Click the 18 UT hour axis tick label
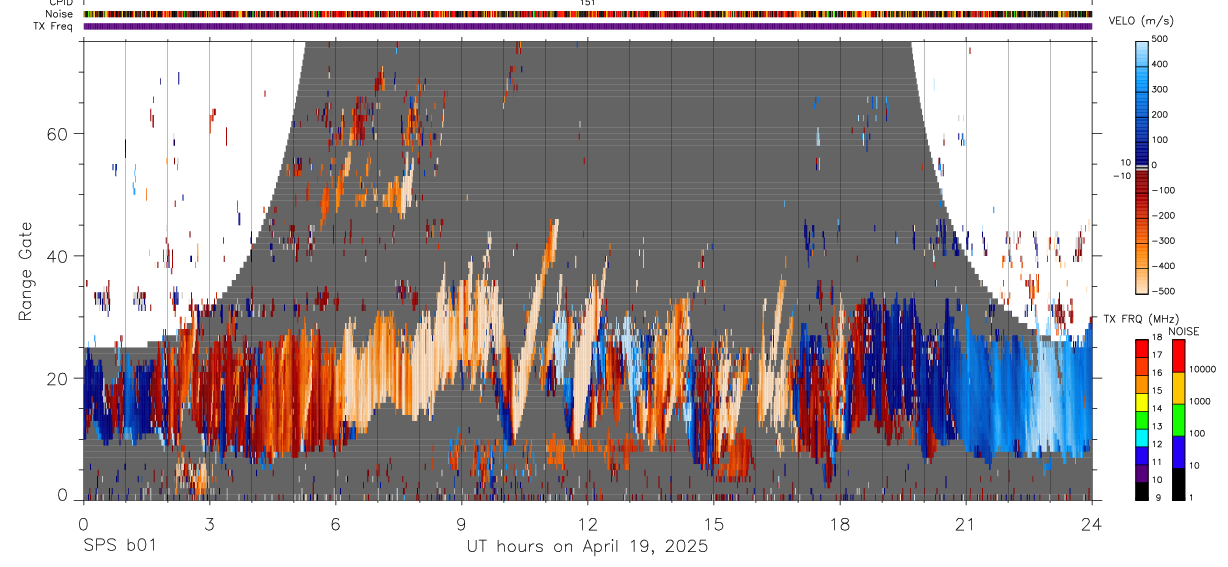1228x567 pixels. (840, 524)
